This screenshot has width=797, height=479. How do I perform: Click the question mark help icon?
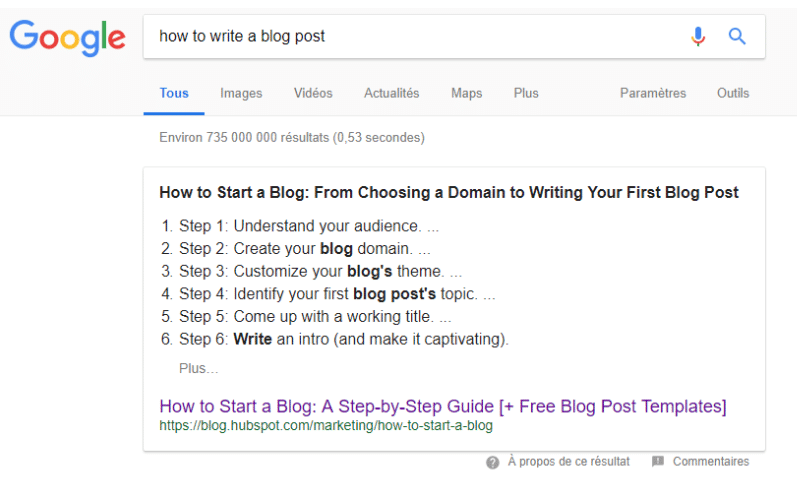click(x=493, y=462)
